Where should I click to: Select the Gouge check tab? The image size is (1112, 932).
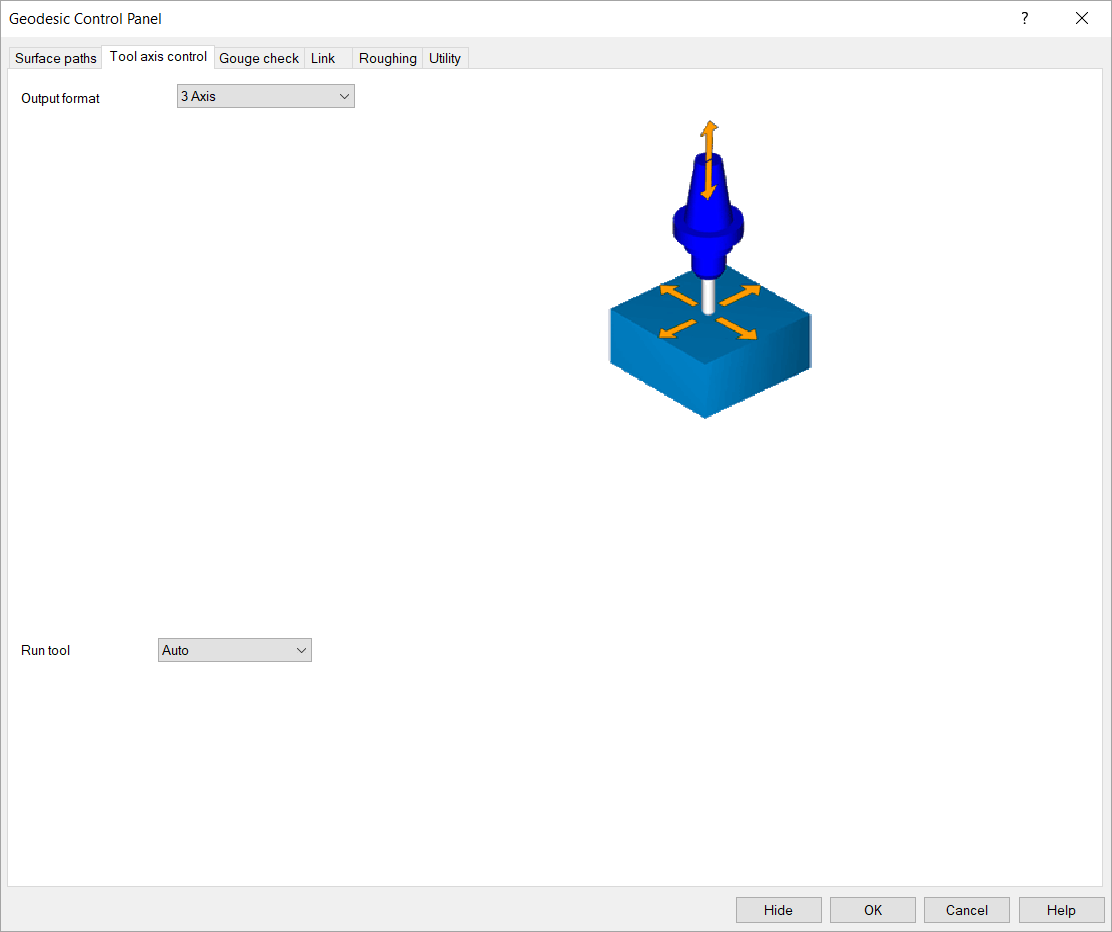(x=258, y=58)
